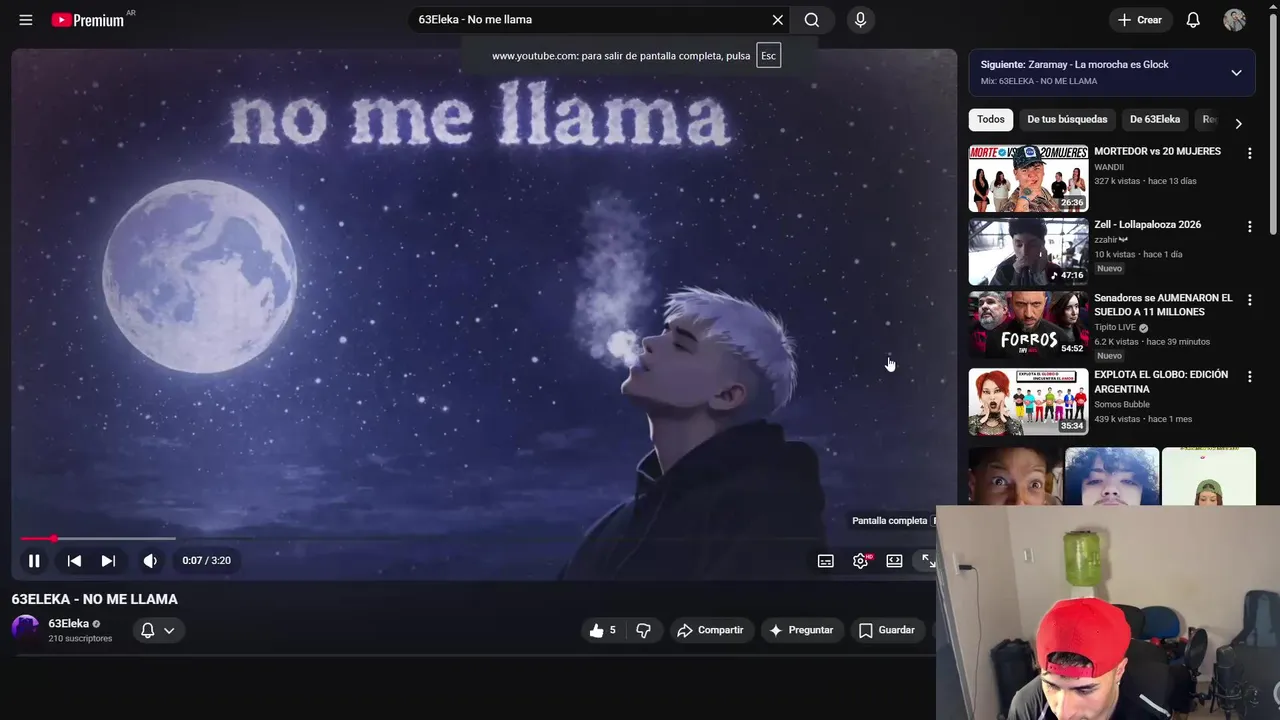The width and height of the screenshot is (1280, 720).
Task: Open MORTEDOR vs 20 MUJERES thumbnail
Action: point(1028,178)
